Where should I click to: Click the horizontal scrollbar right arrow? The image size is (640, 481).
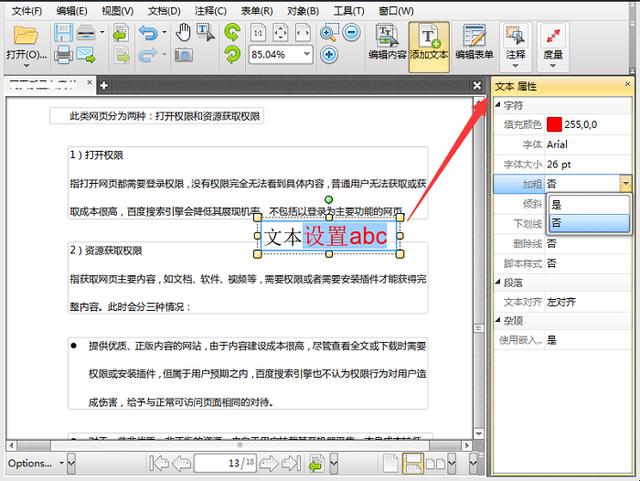pos(467,445)
